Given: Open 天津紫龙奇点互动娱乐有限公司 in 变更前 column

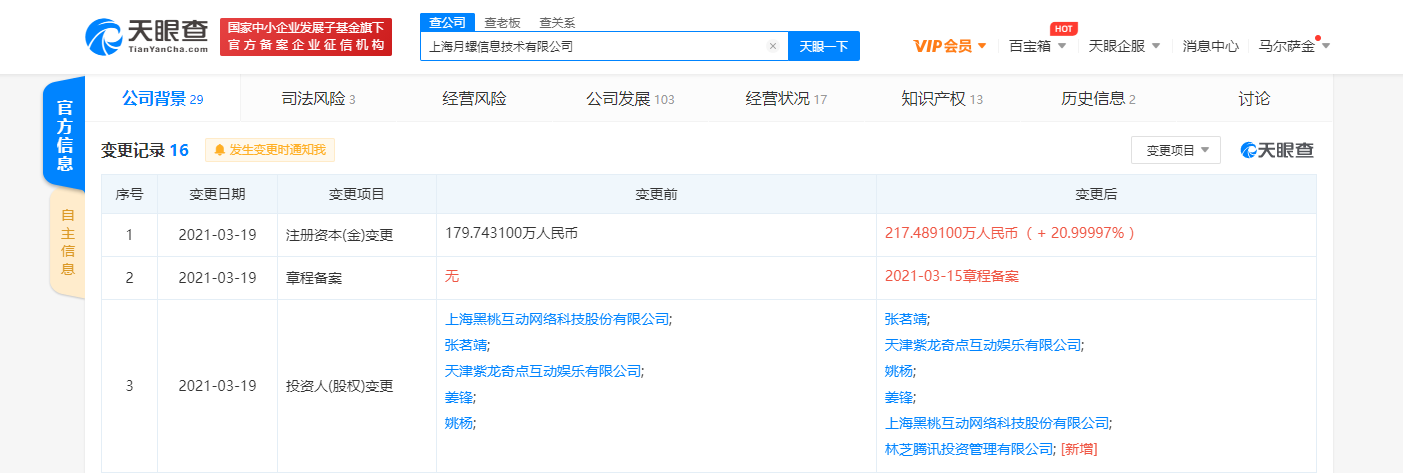Looking at the screenshot, I should (x=544, y=371).
